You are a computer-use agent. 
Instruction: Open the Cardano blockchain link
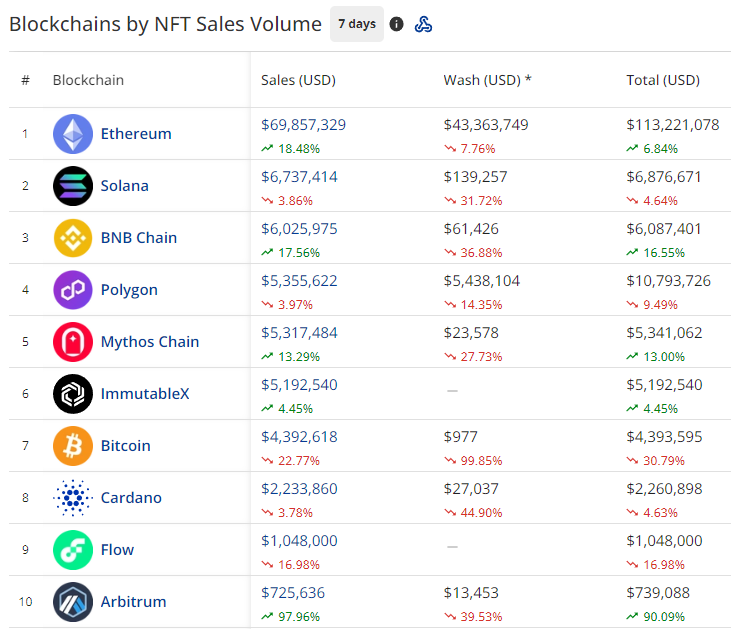(131, 498)
